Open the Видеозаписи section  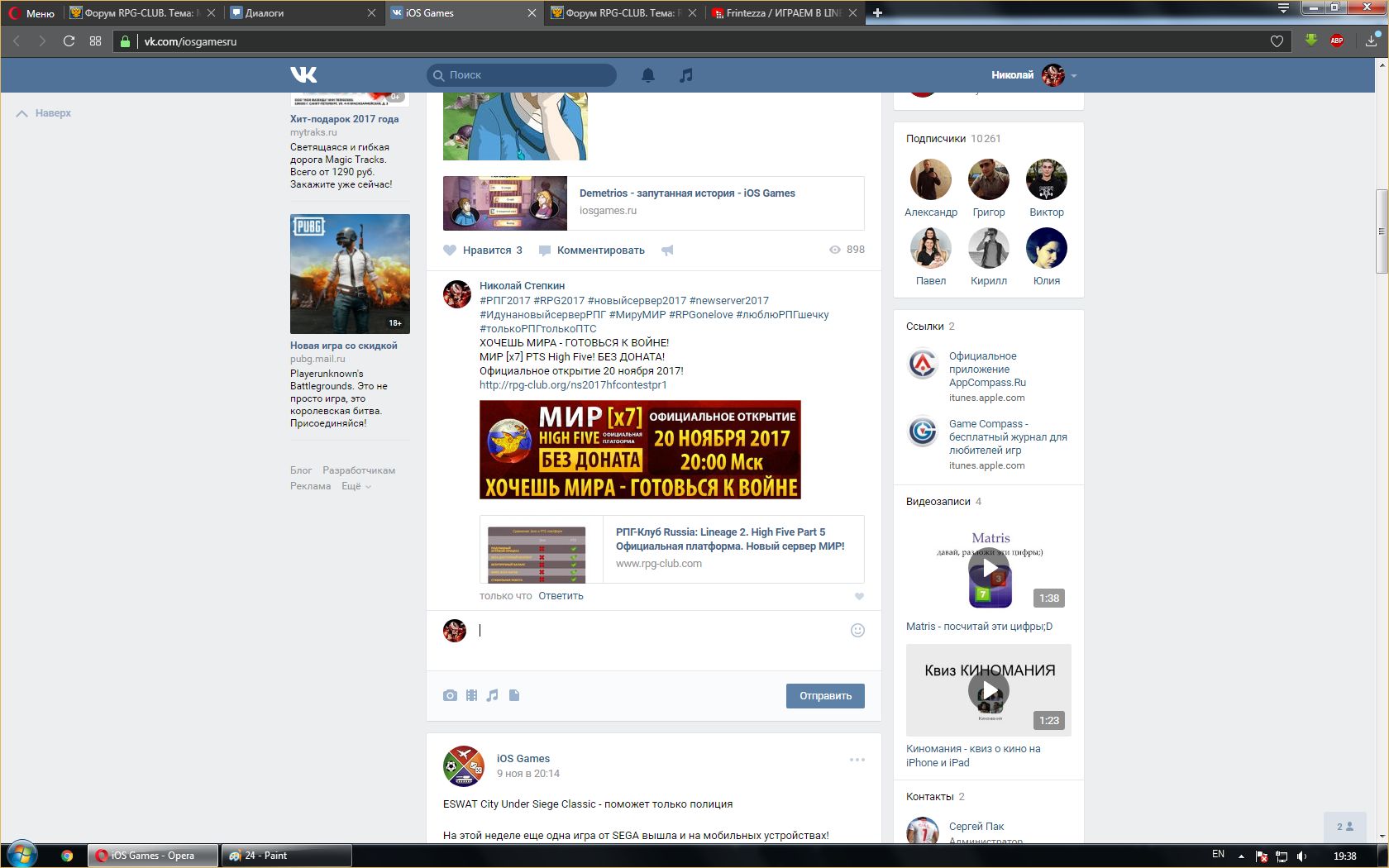(943, 502)
